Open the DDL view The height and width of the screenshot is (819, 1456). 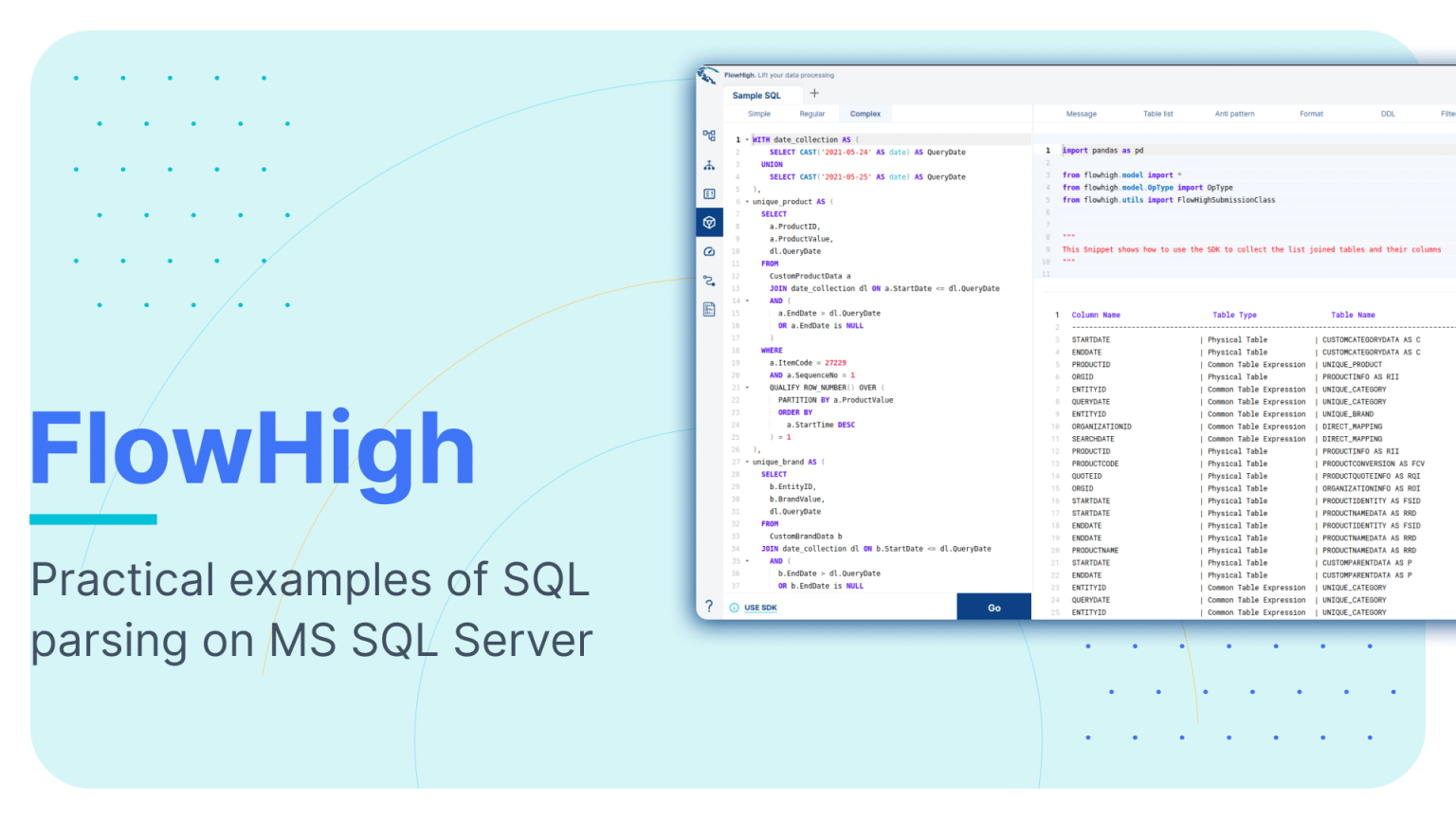[x=1388, y=113]
